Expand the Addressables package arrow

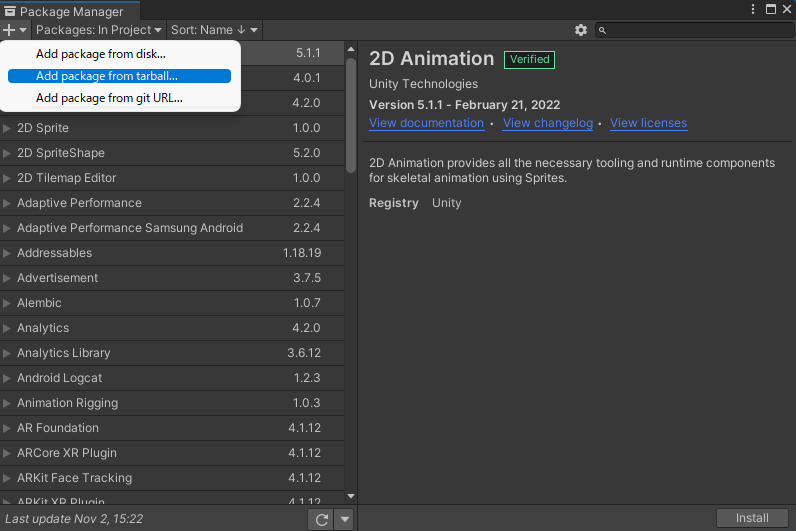[8, 253]
